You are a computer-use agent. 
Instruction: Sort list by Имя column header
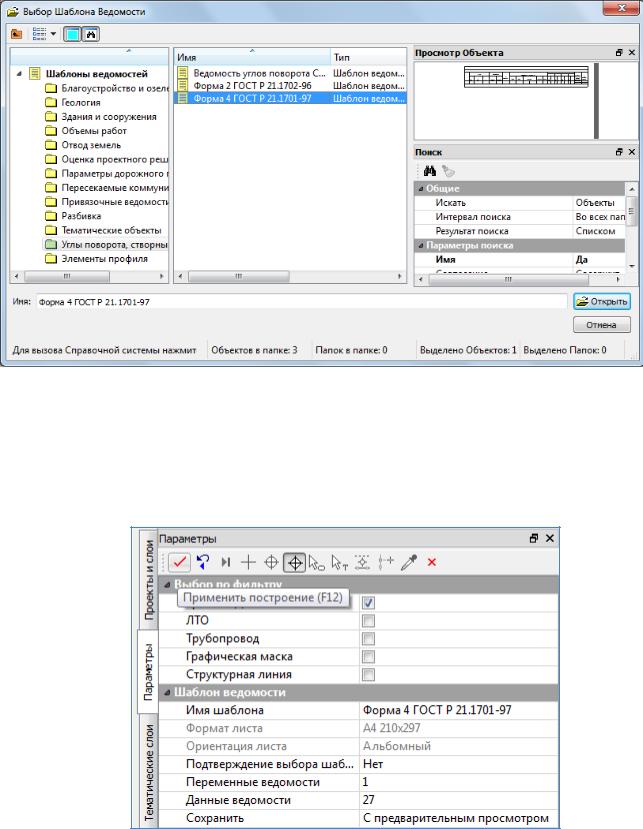coord(252,57)
